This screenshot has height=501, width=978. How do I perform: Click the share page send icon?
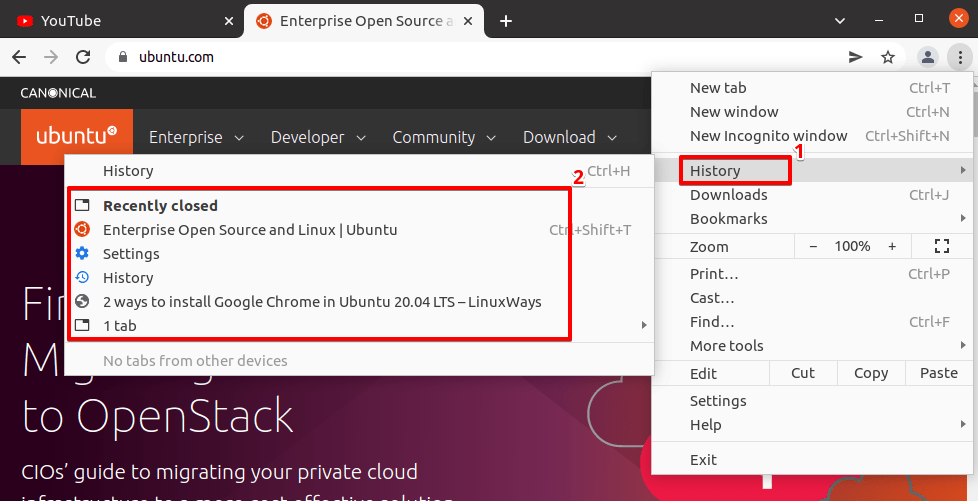point(856,57)
